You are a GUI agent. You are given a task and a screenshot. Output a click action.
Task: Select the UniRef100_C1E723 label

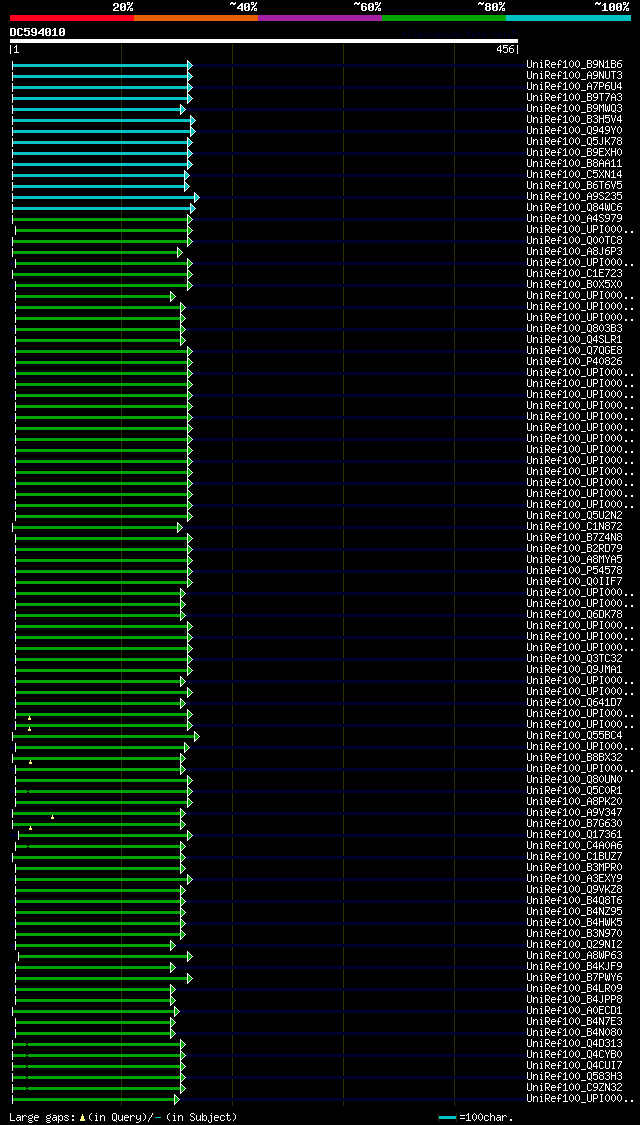pyautogui.click(x=574, y=273)
